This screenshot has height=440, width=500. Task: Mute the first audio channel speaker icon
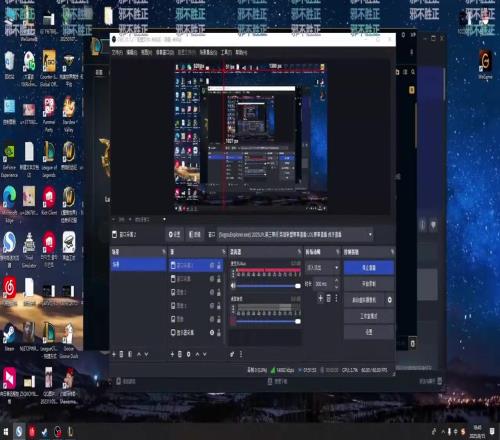pos(233,286)
